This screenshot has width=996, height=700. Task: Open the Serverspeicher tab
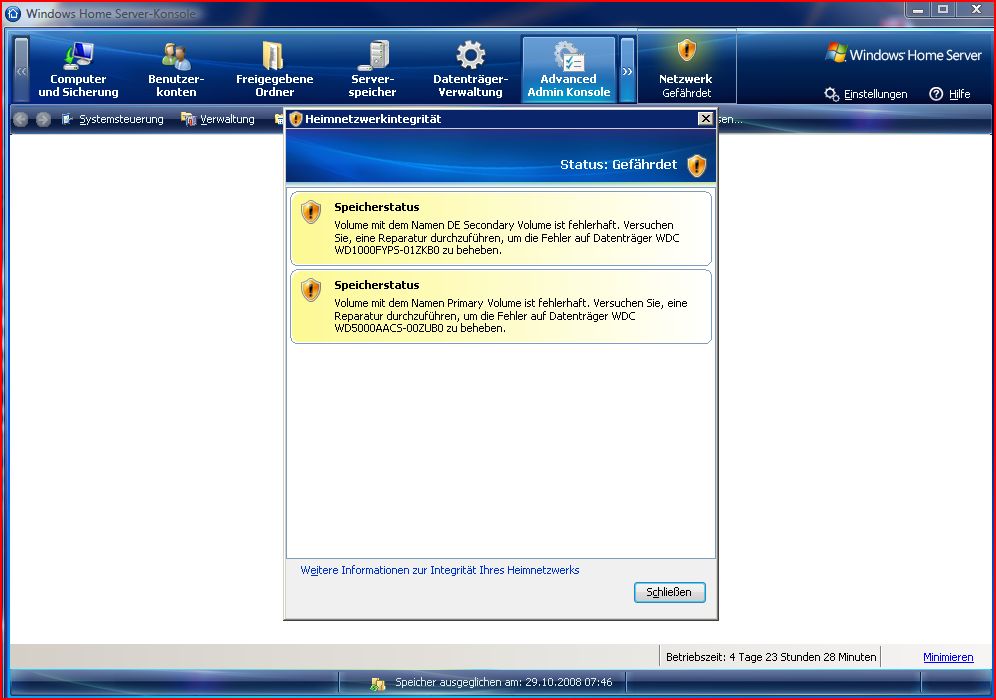pyautogui.click(x=372, y=69)
